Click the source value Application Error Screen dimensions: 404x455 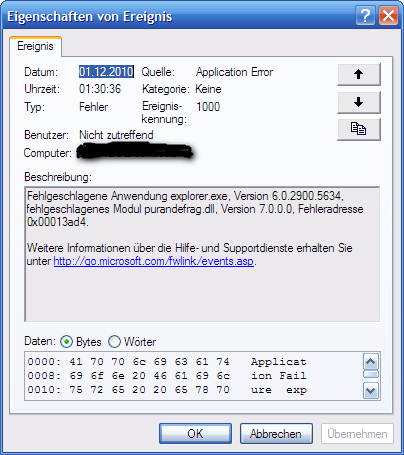click(x=234, y=72)
